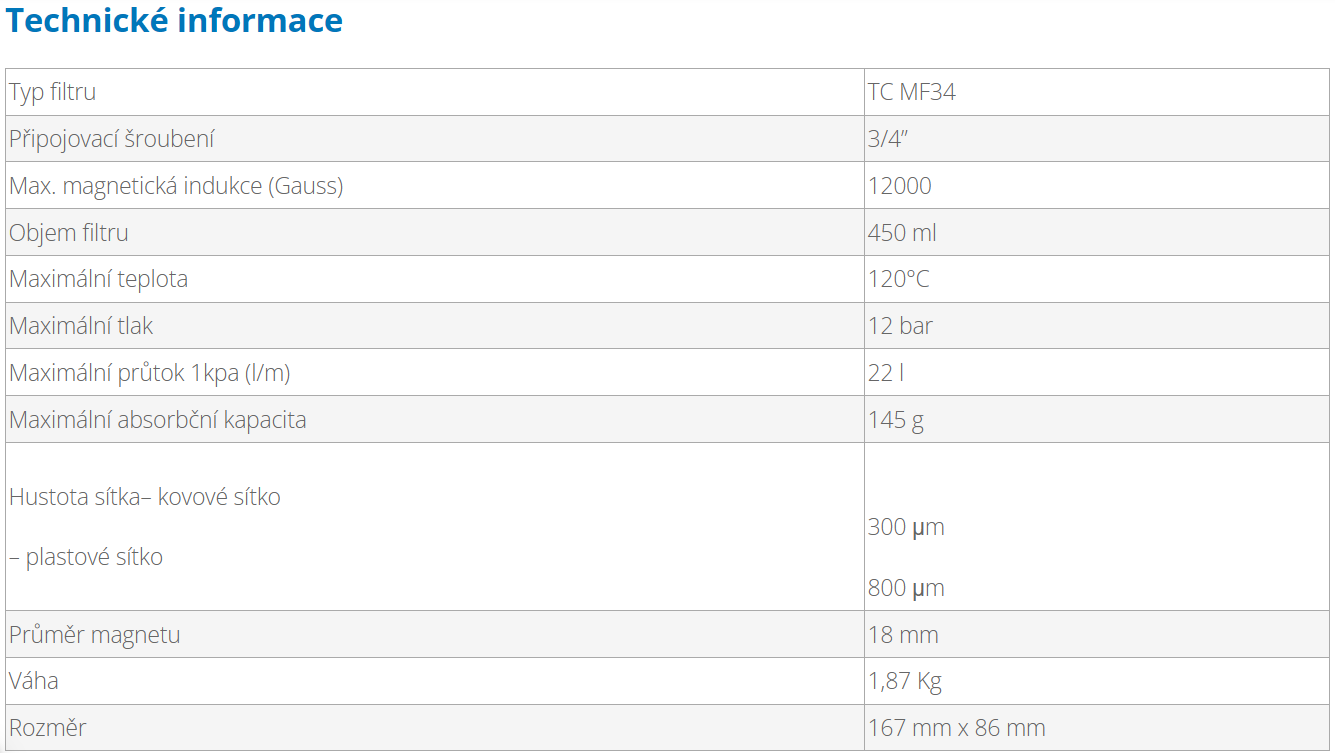Image resolution: width=1335 pixels, height=753 pixels.
Task: Click the "Typ filtru" label cell
Action: pyautogui.click(x=53, y=92)
